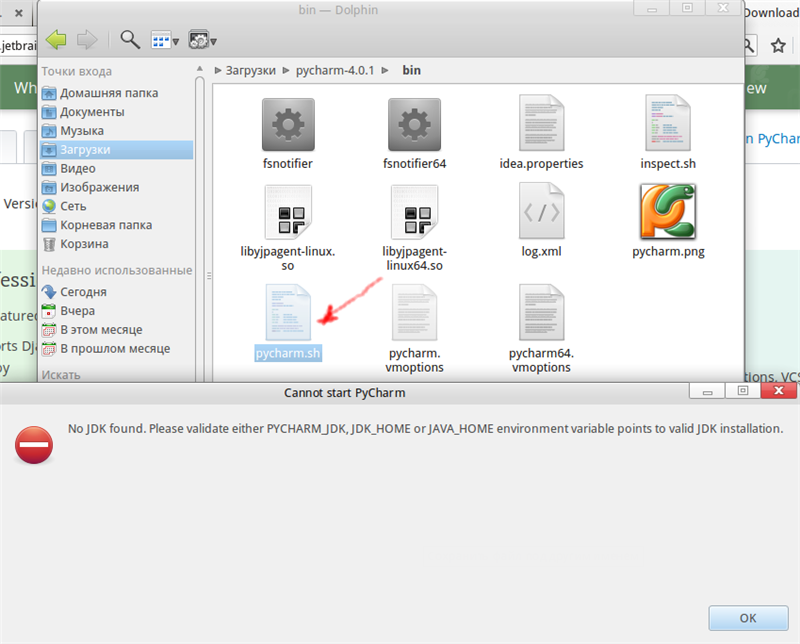The image size is (800, 644).
Task: Maximize the Cannot start PyCharm dialog
Action: coord(743,391)
